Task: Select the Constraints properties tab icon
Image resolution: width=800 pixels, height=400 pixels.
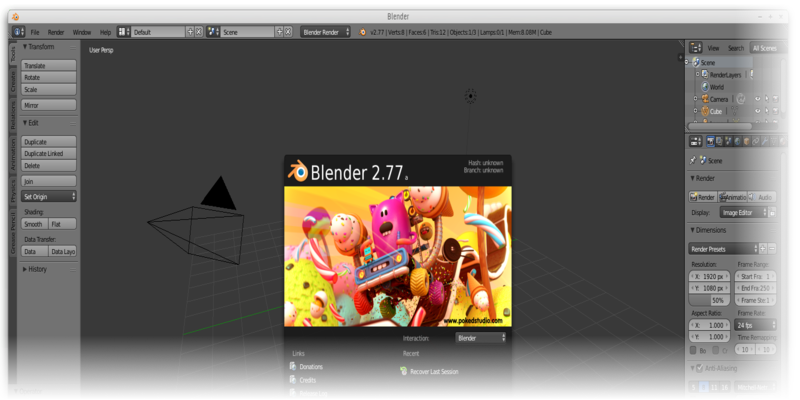Action: click(x=756, y=141)
